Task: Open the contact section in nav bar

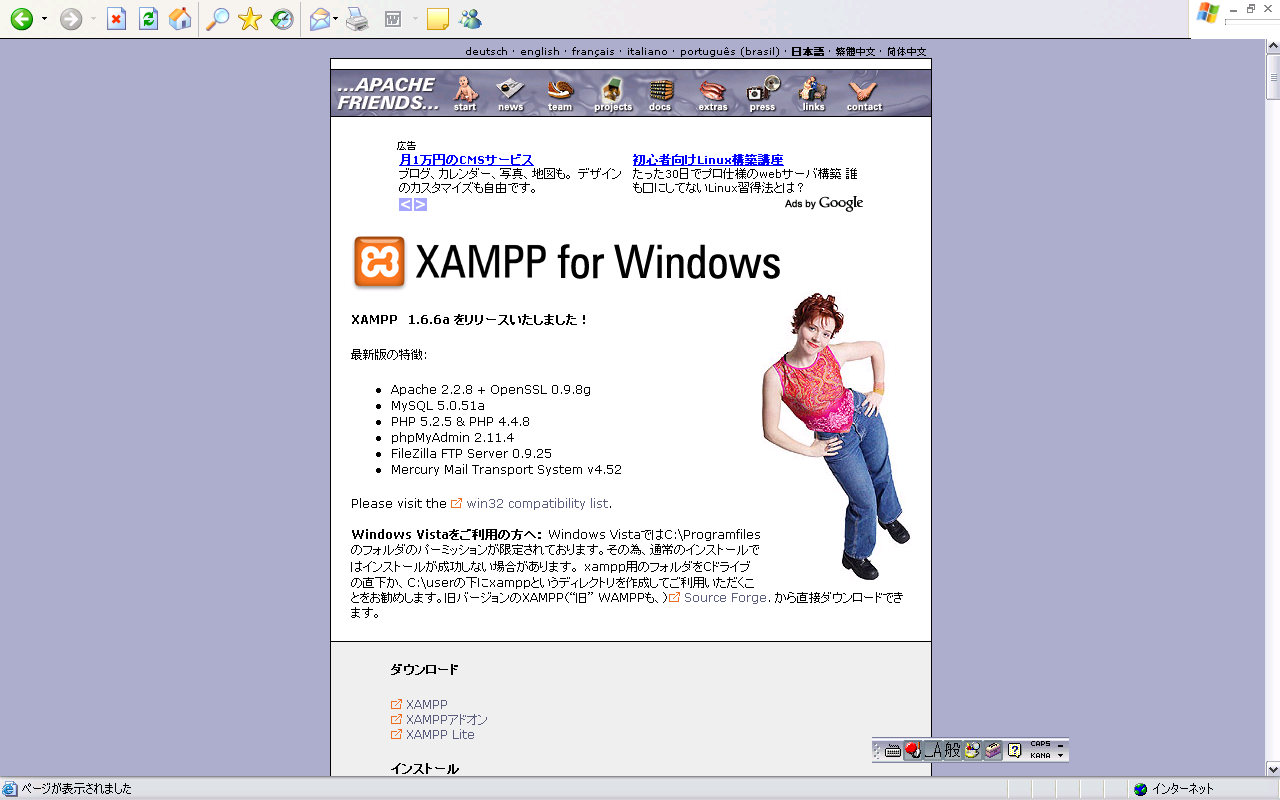Action: coord(864,93)
